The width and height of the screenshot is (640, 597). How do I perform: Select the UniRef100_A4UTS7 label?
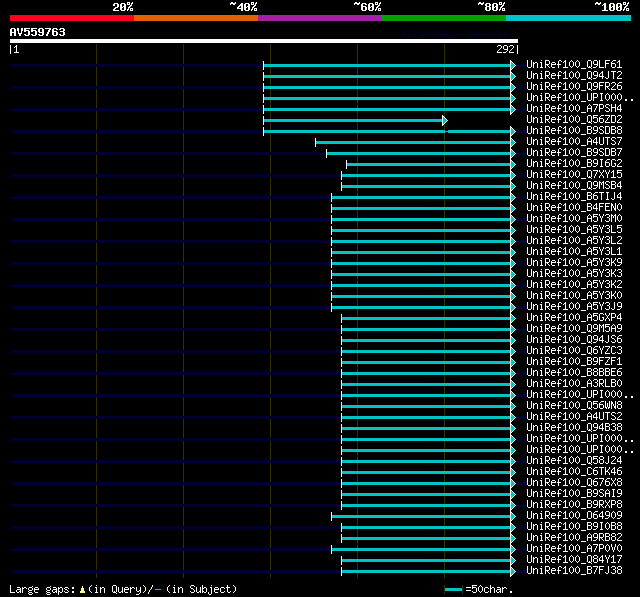574,142
